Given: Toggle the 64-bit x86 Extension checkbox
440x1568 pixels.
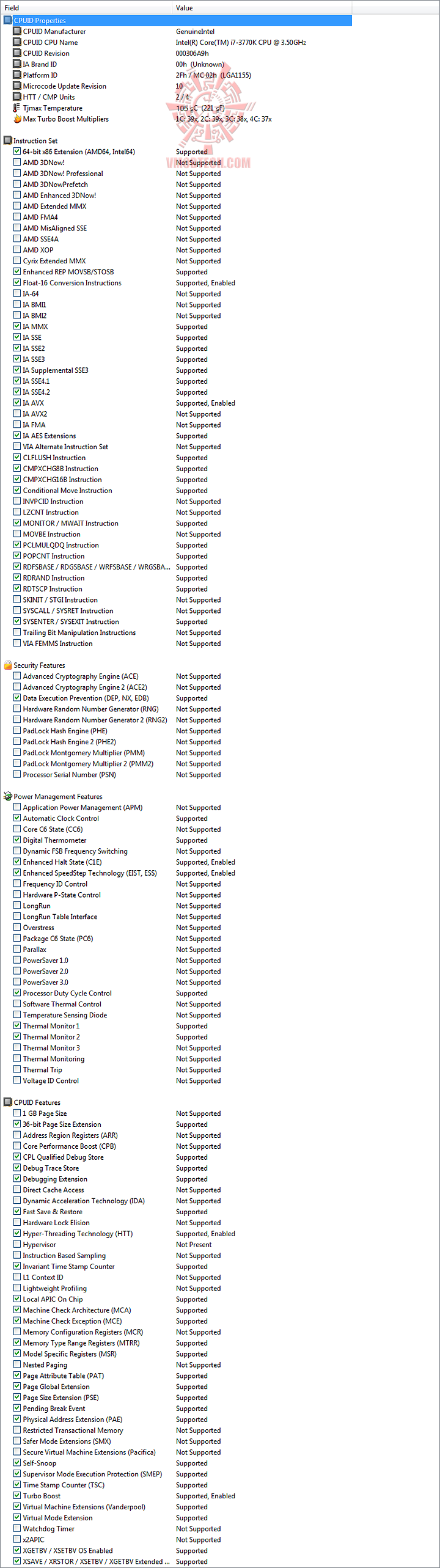Looking at the screenshot, I should point(17,152).
